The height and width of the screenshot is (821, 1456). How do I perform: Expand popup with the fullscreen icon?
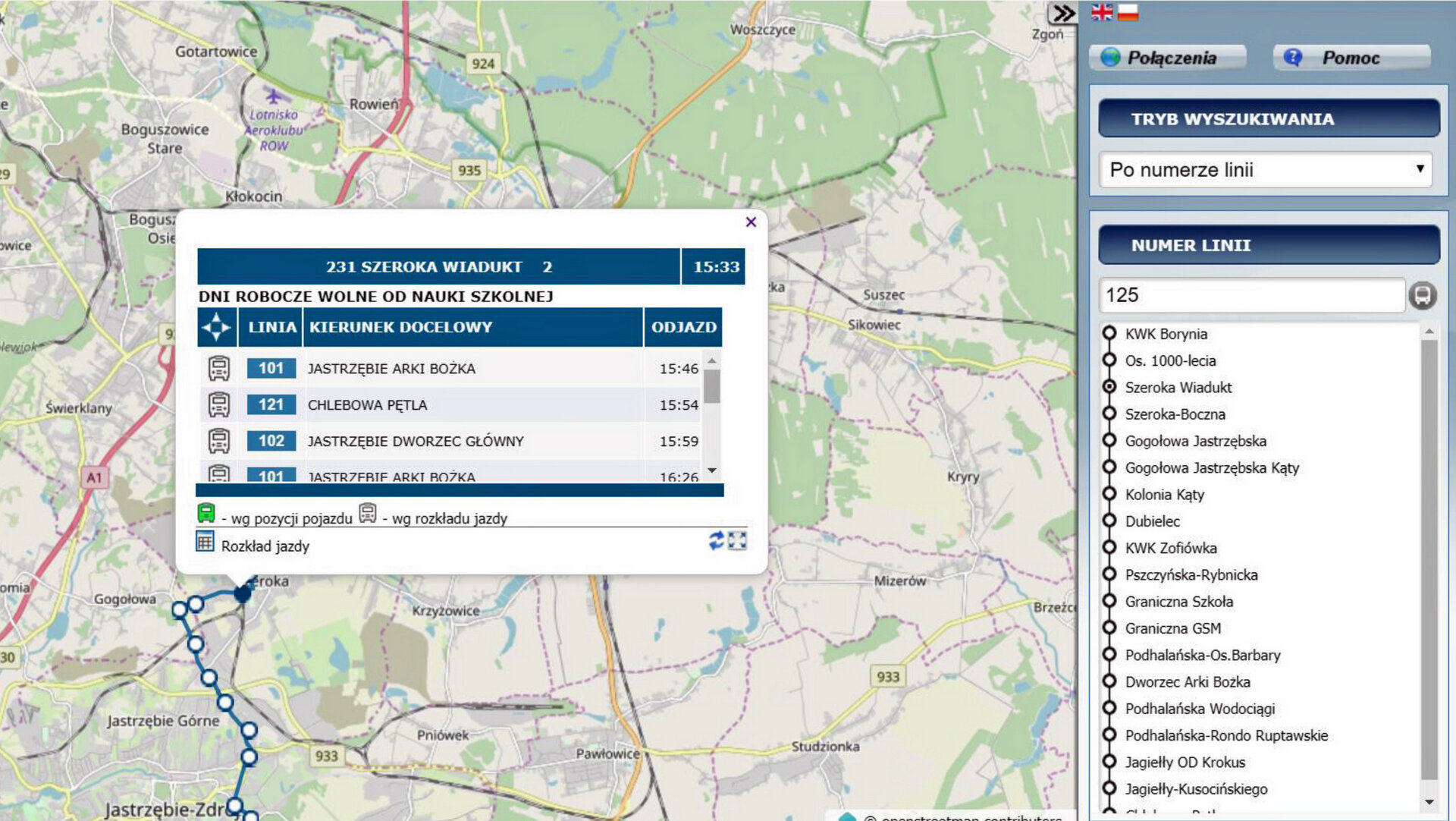tap(737, 541)
